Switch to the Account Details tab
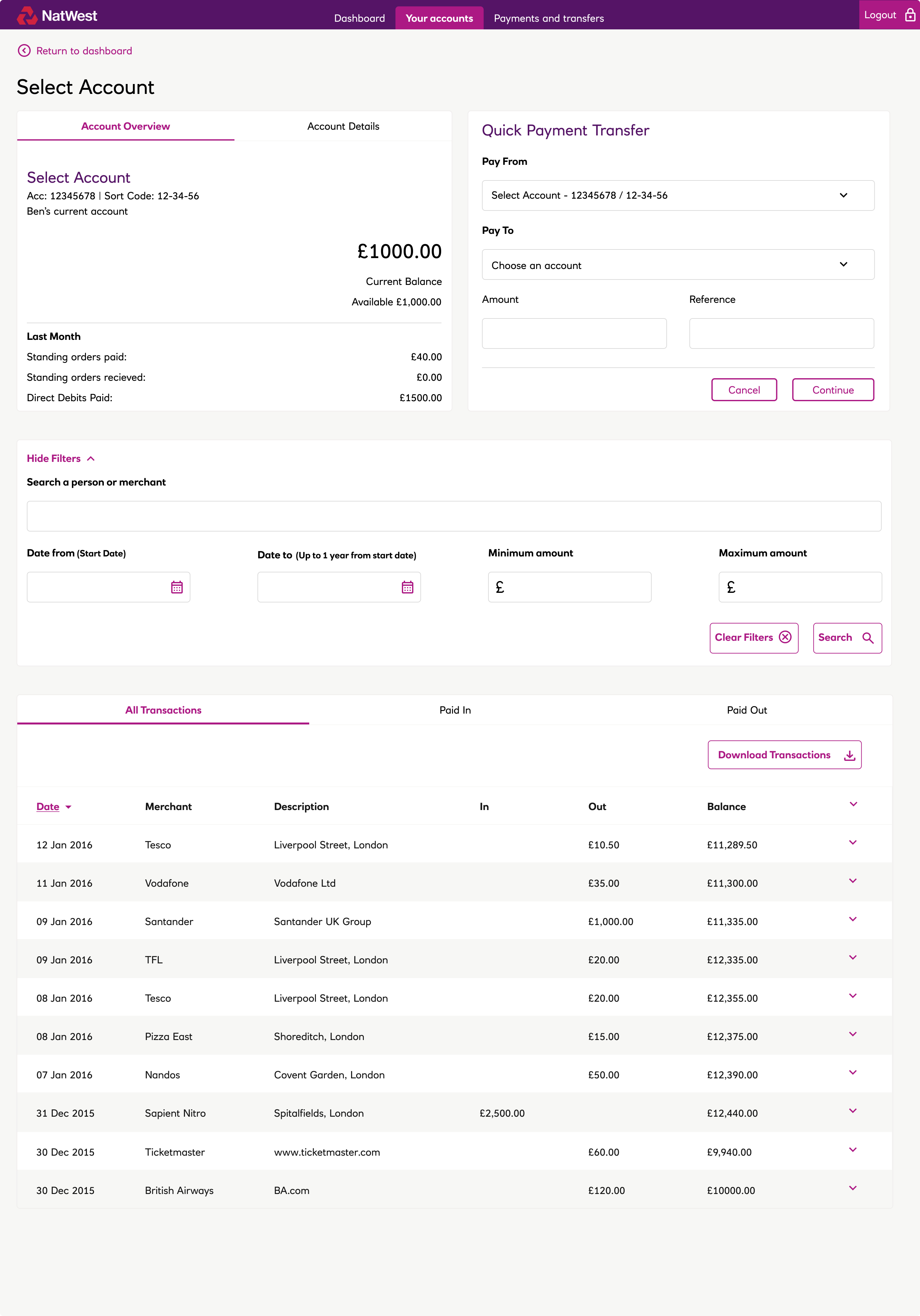 point(343,126)
